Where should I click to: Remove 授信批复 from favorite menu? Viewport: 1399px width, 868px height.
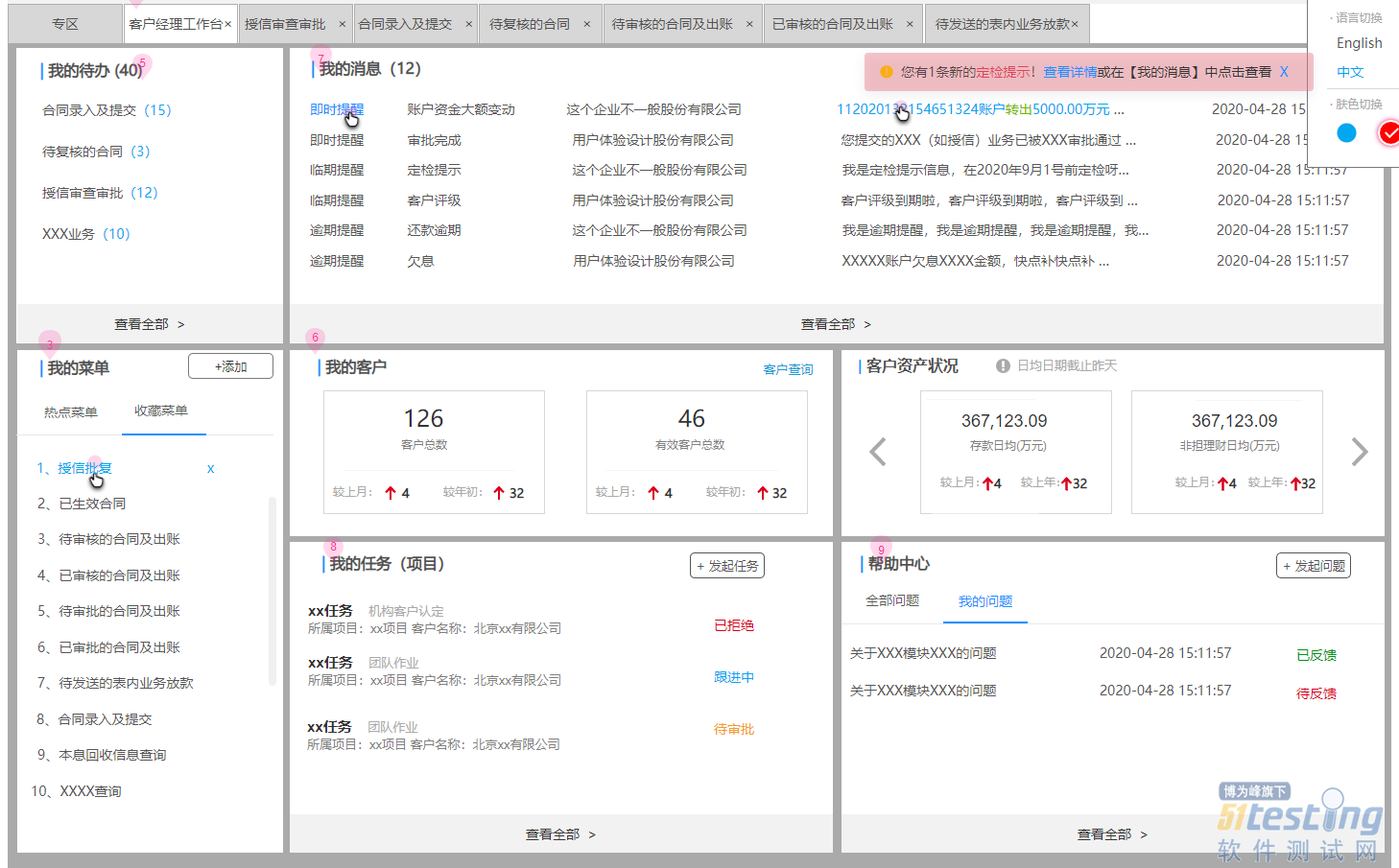point(210,469)
